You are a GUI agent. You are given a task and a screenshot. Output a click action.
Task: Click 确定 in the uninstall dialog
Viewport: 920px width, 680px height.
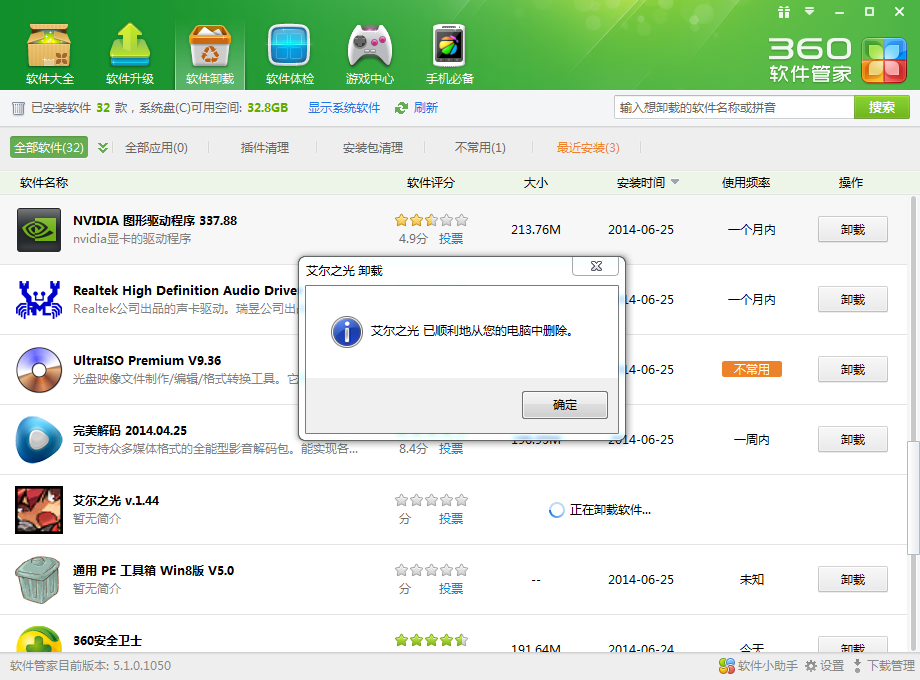pos(564,405)
